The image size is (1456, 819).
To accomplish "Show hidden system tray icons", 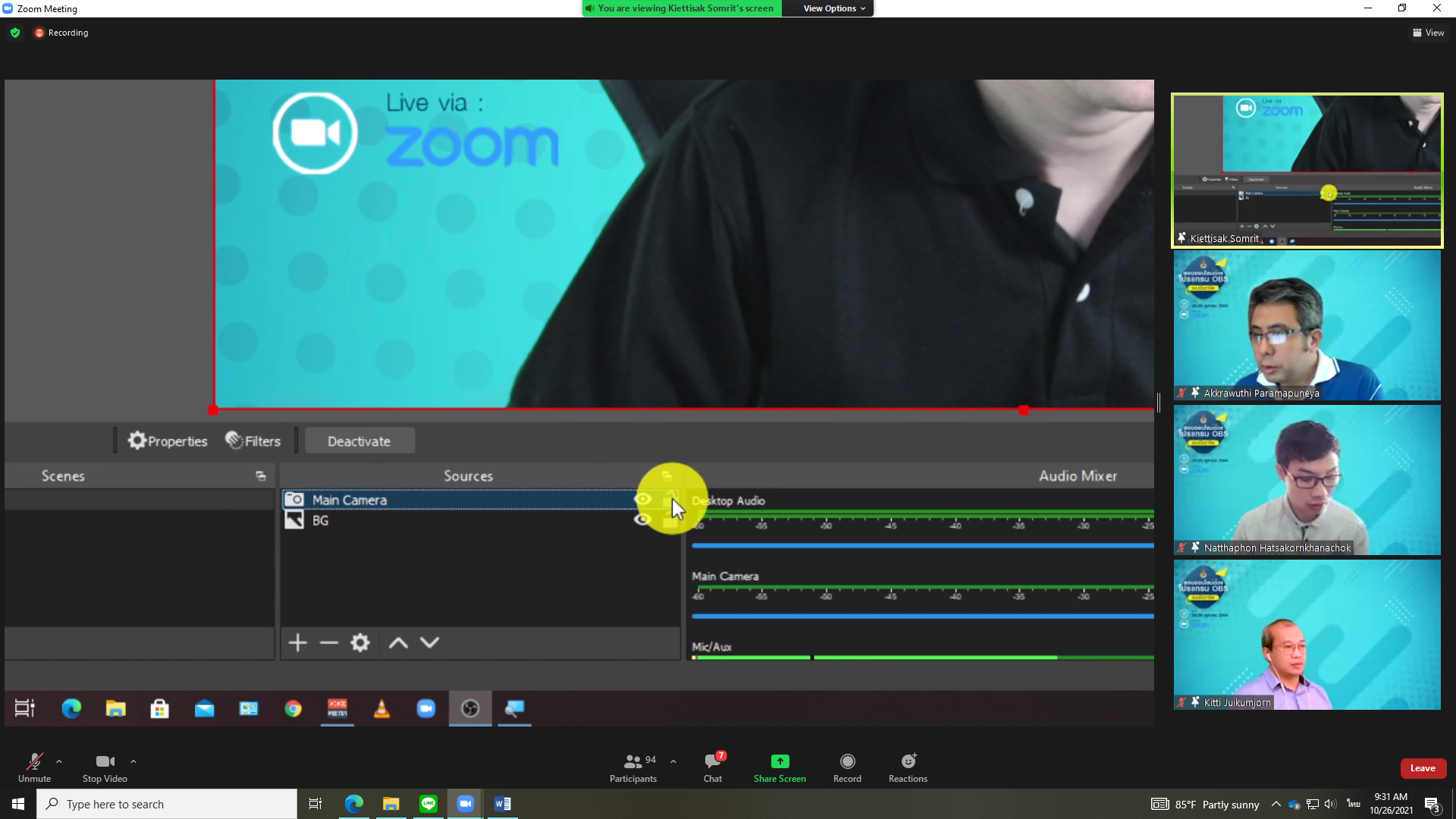I will pos(1276,804).
